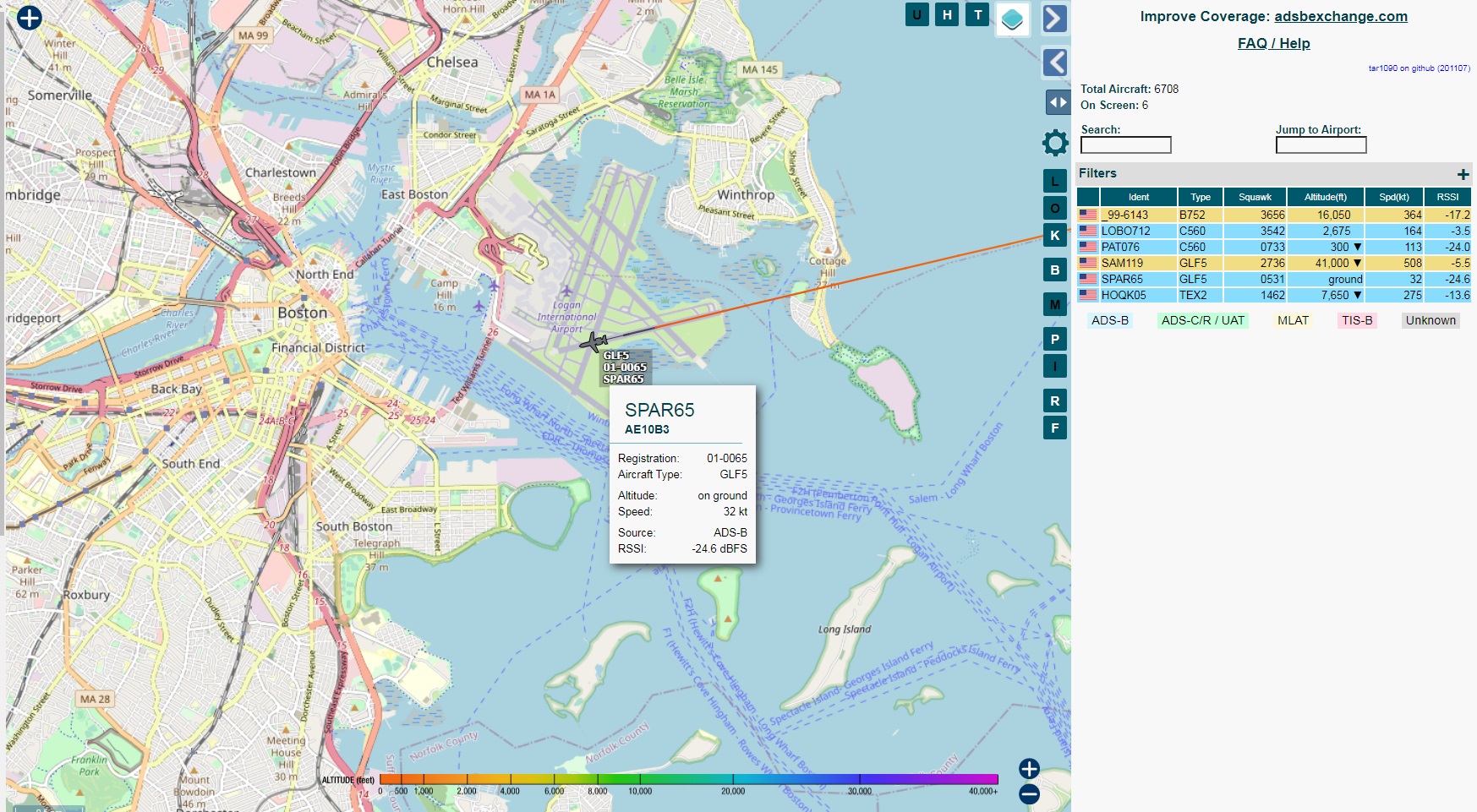Click the MLAT legend label
Image resolution: width=1477 pixels, height=812 pixels.
click(1293, 320)
